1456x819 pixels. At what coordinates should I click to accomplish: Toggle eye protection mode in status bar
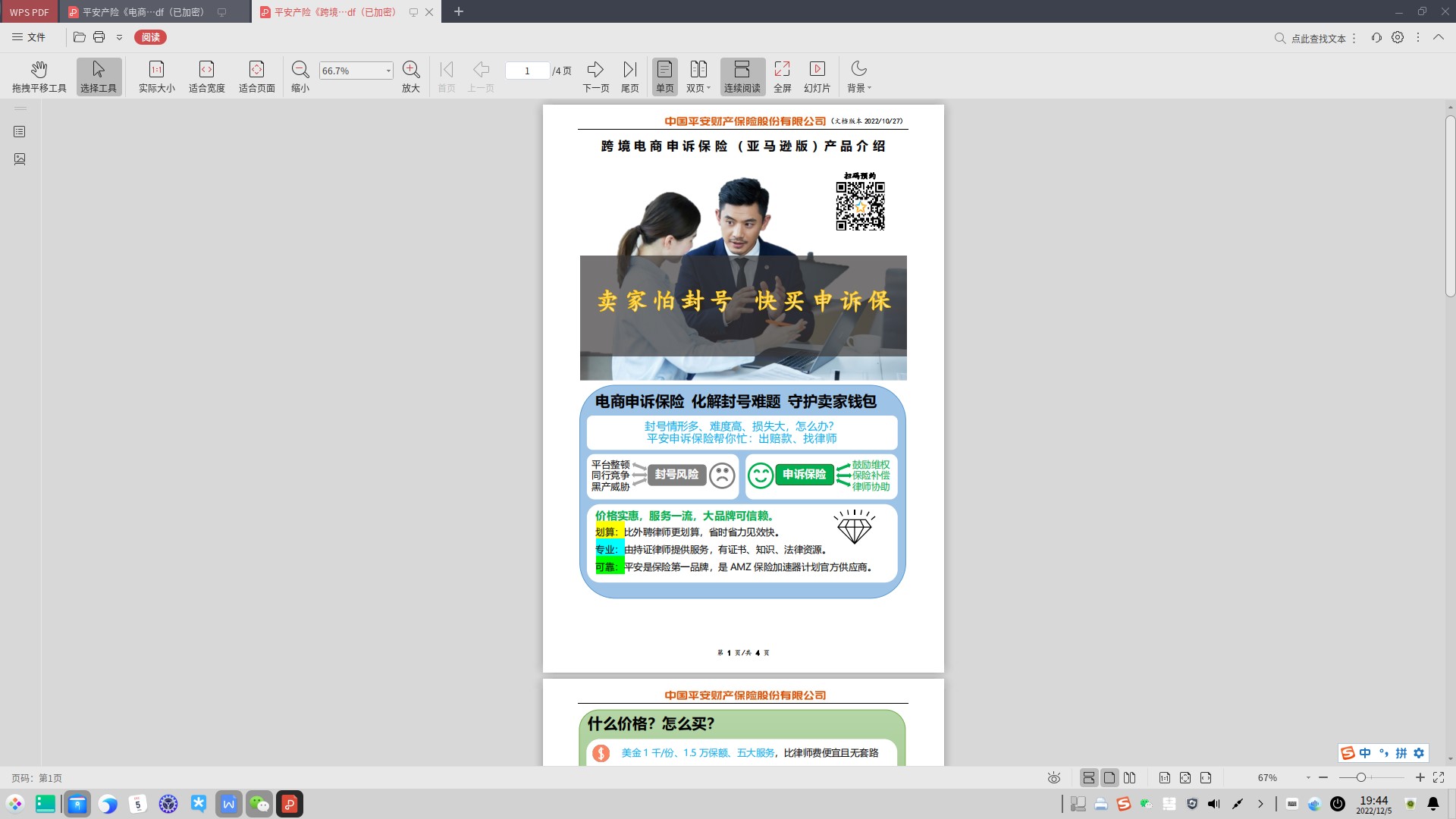(1053, 778)
